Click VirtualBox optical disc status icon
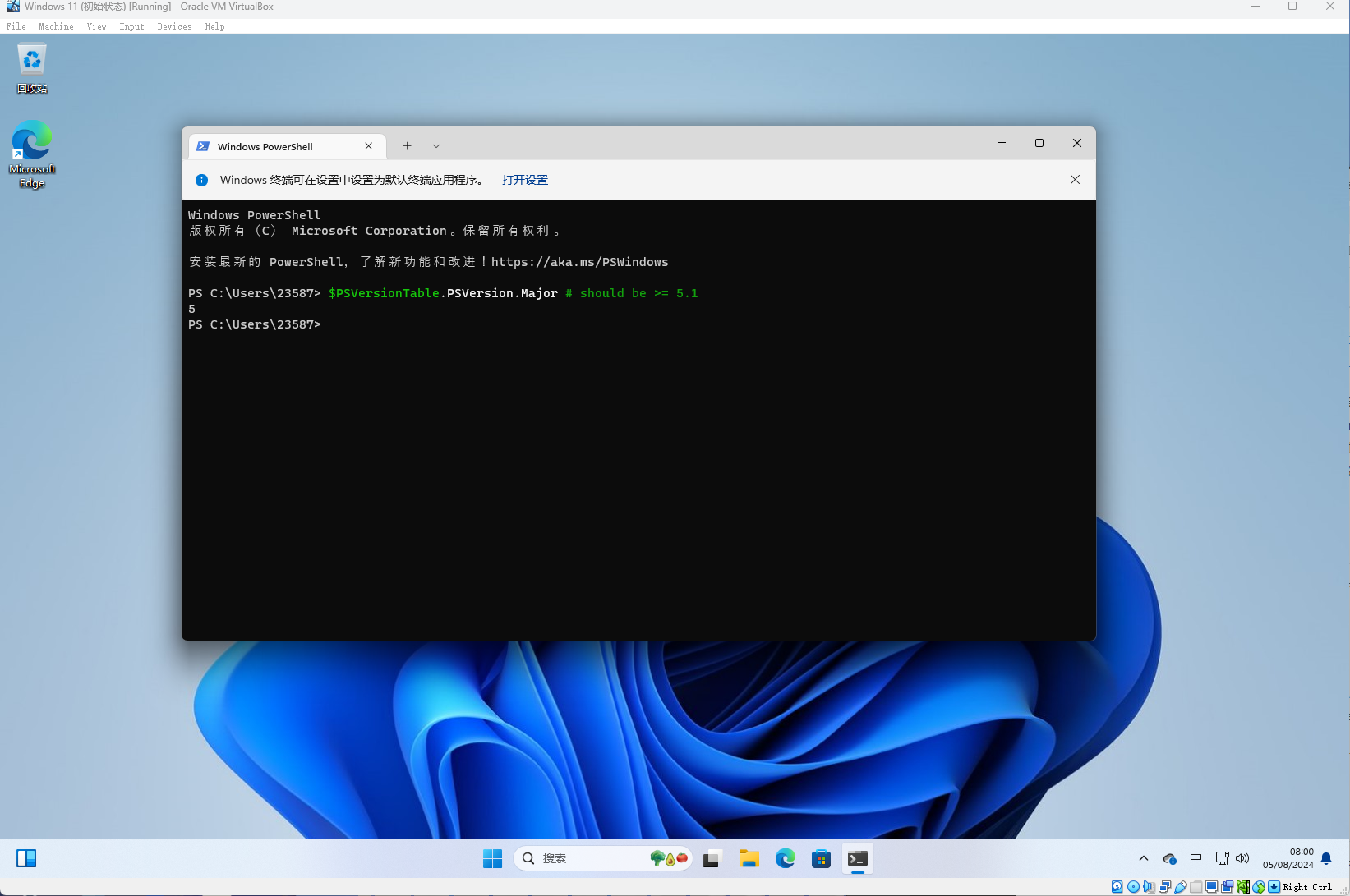This screenshot has width=1350, height=896. click(x=1134, y=887)
